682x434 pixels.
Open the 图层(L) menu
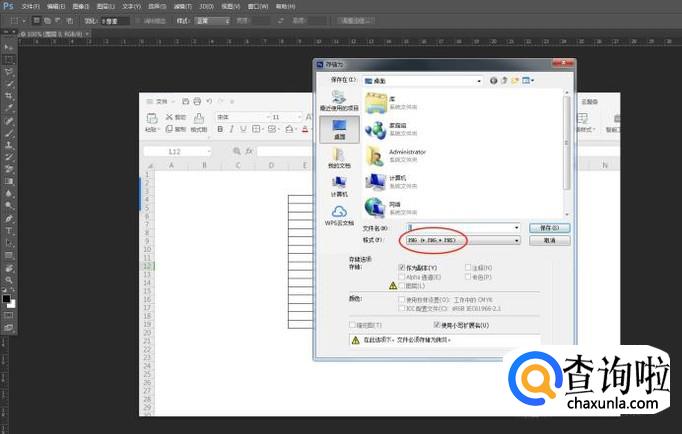tap(106, 7)
